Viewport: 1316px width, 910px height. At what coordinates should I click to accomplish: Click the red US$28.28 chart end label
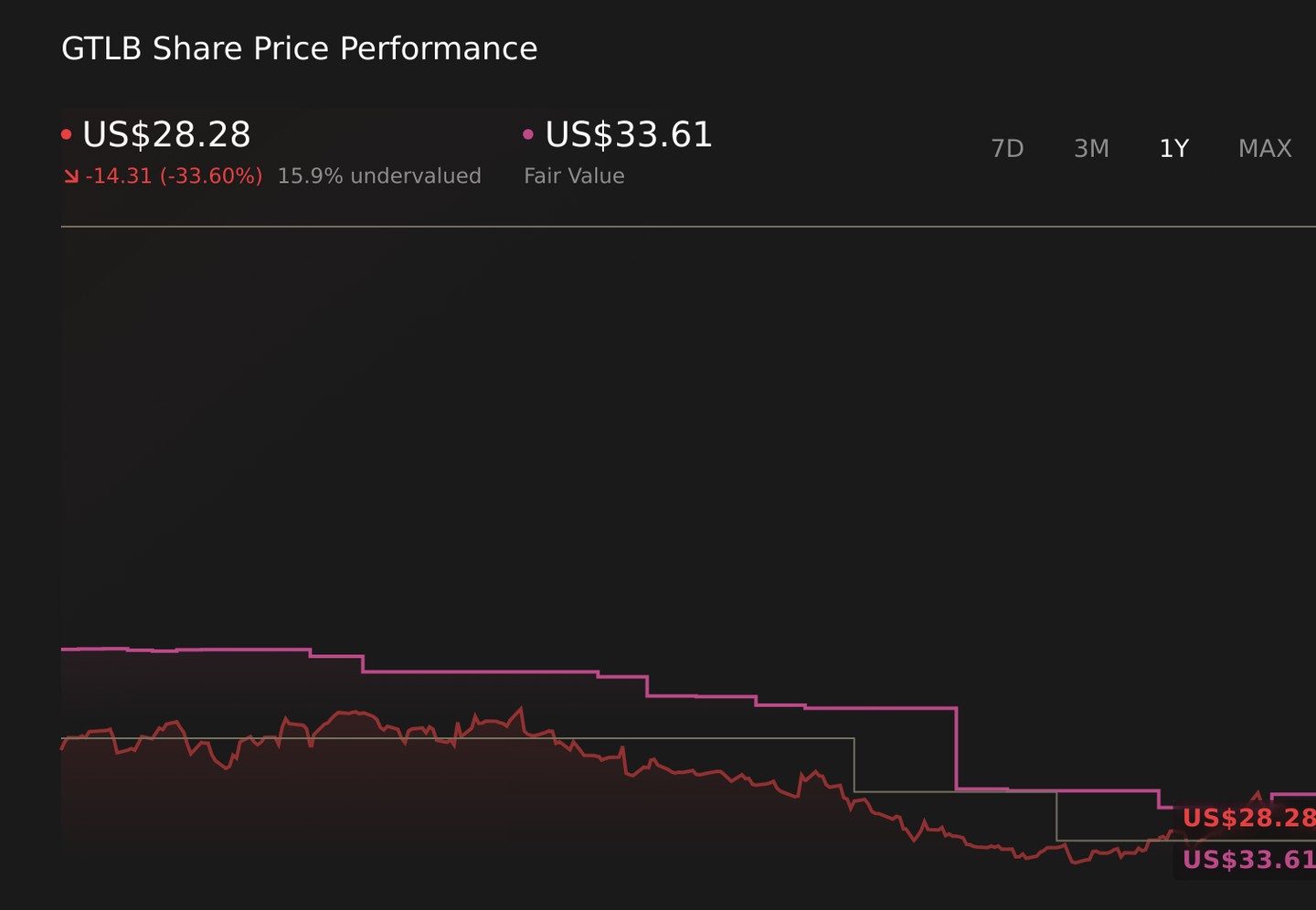[1248, 818]
